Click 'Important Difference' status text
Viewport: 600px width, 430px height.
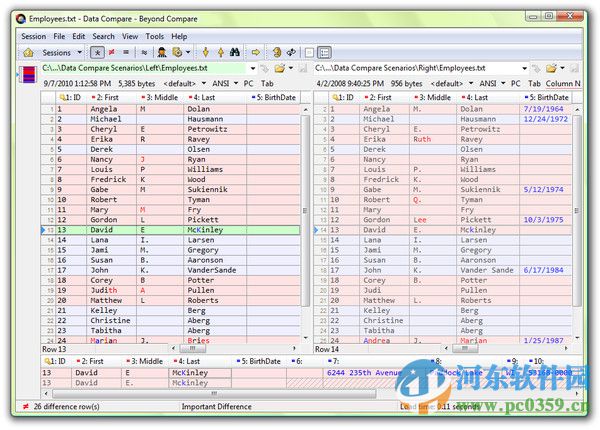(x=217, y=407)
